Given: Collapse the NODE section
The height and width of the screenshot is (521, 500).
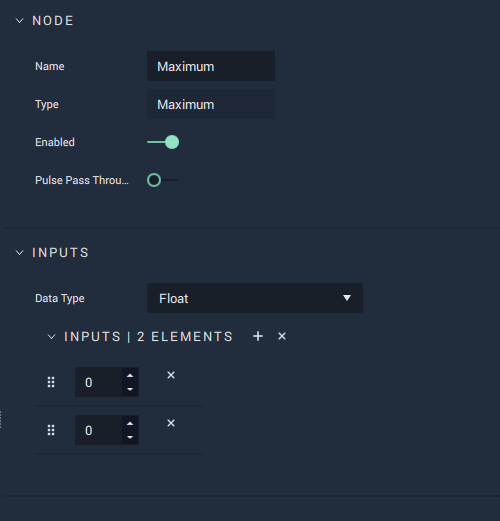Looking at the screenshot, I should click(20, 21).
